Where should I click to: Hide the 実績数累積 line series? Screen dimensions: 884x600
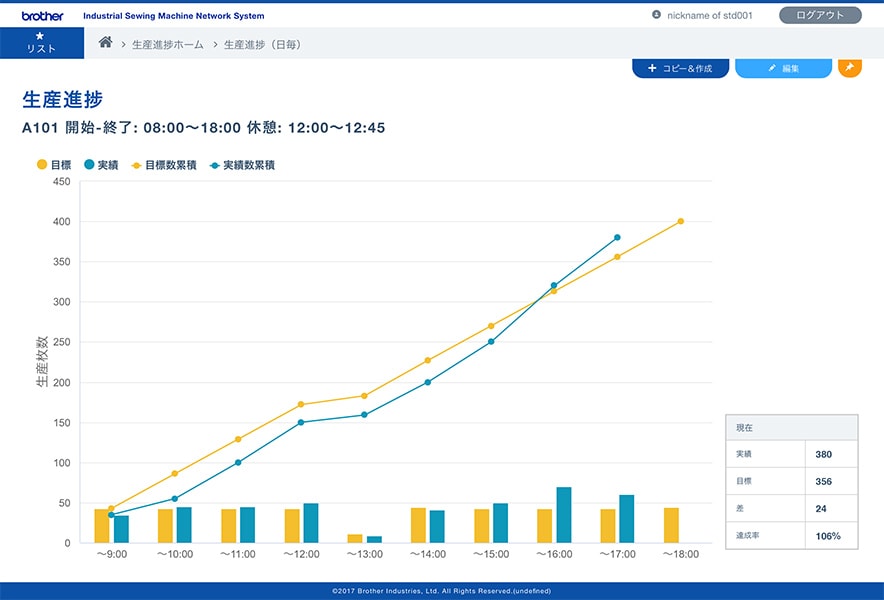click(x=241, y=164)
